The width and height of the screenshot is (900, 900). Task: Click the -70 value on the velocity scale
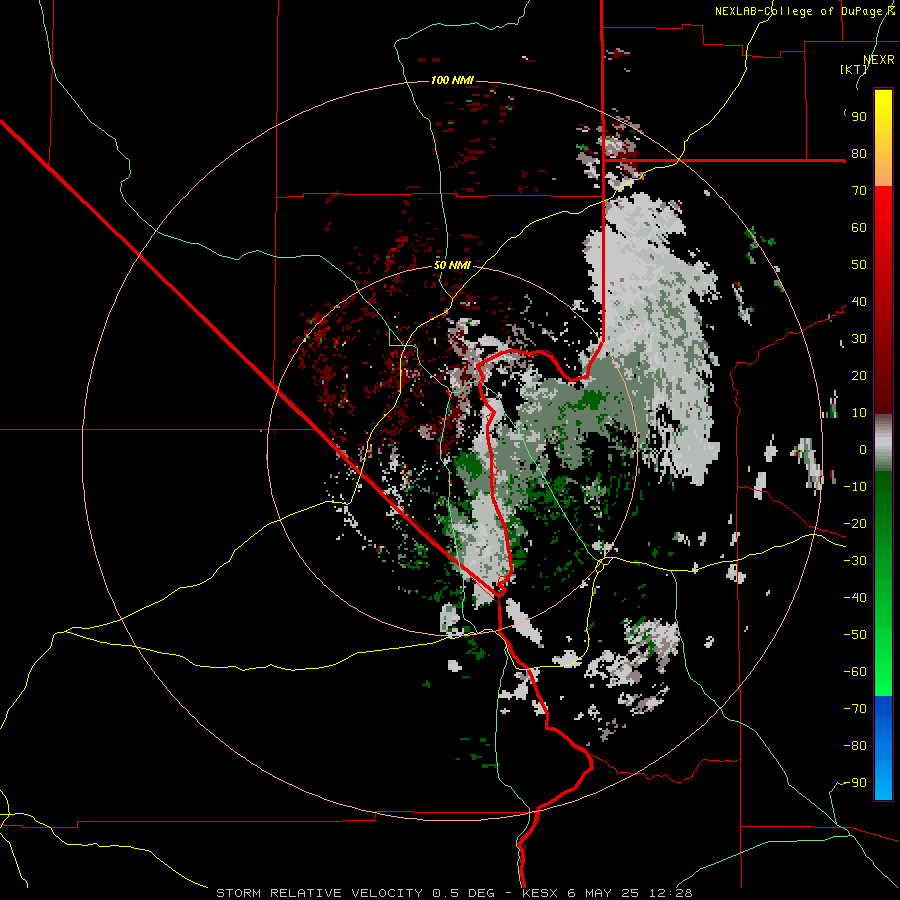click(x=855, y=709)
